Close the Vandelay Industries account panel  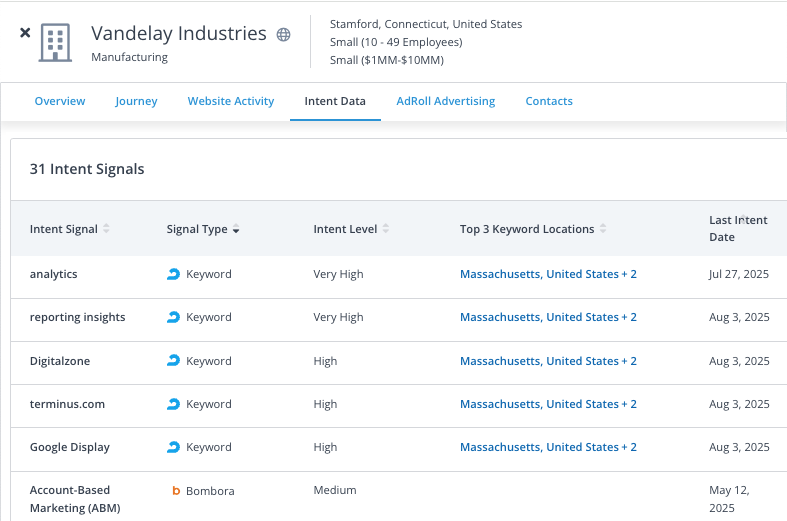click(25, 33)
